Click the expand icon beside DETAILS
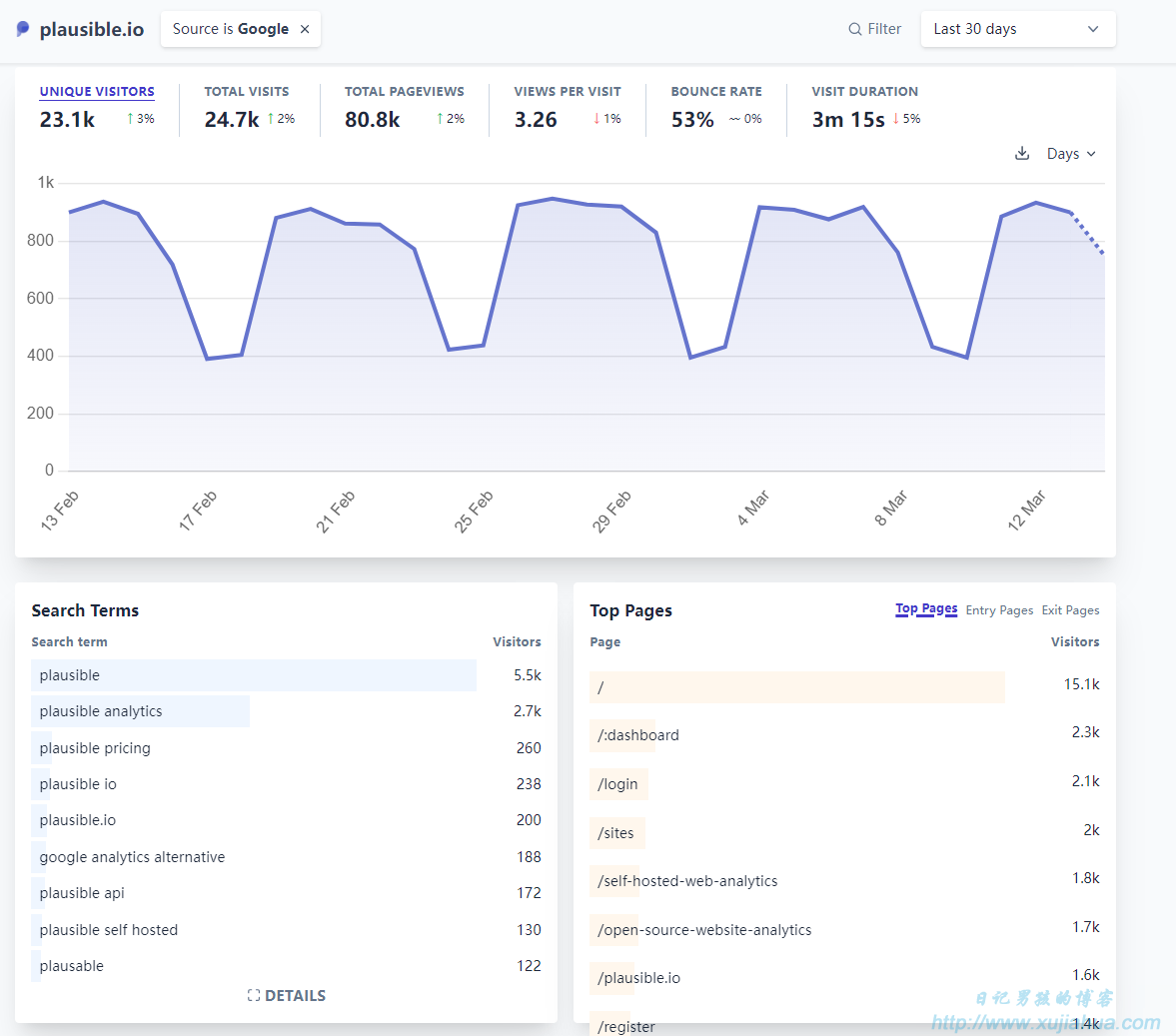Viewport: 1176px width, 1036px height. pyautogui.click(x=254, y=995)
